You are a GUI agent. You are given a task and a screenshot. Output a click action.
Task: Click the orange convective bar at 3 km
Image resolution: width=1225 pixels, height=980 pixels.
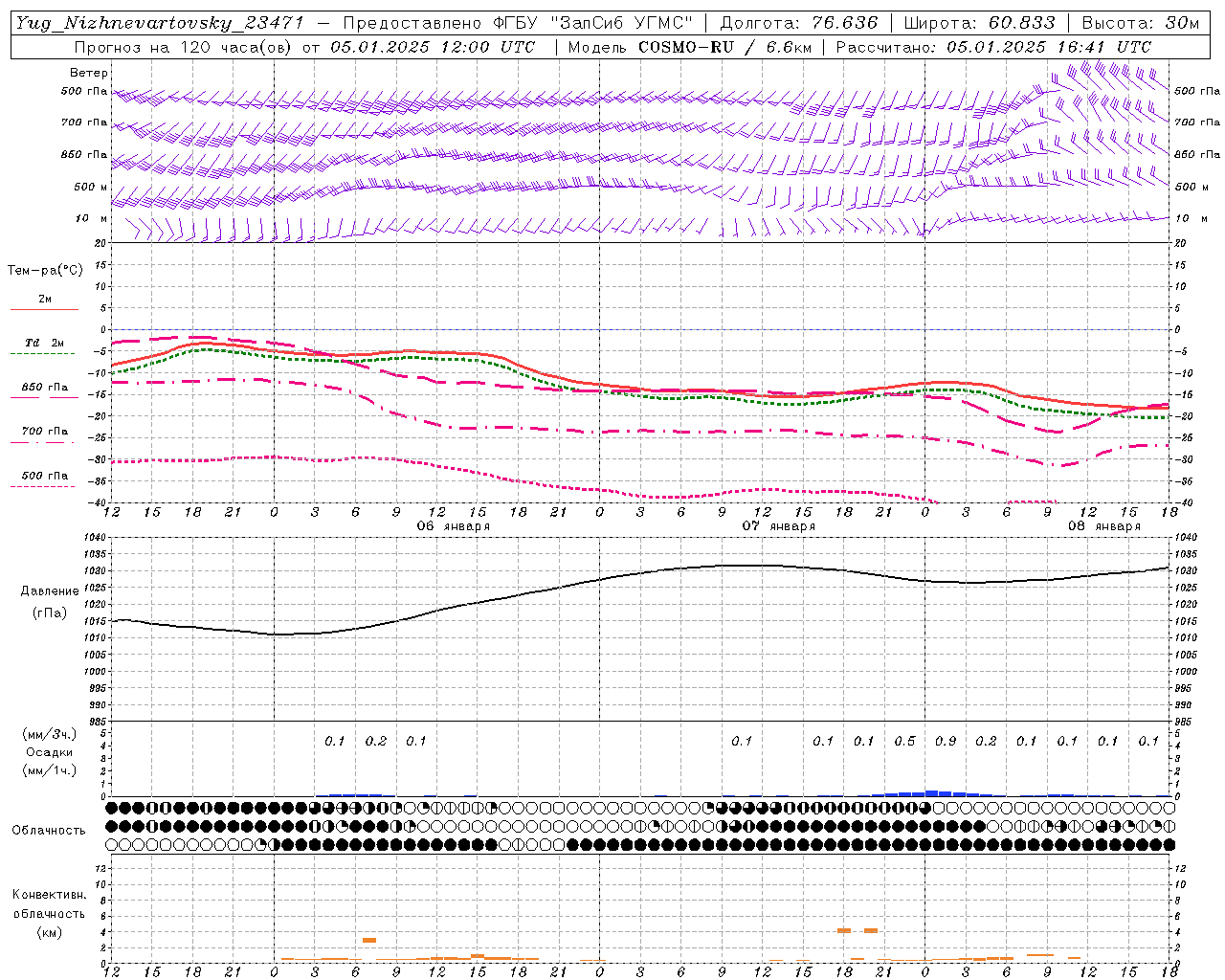(369, 940)
